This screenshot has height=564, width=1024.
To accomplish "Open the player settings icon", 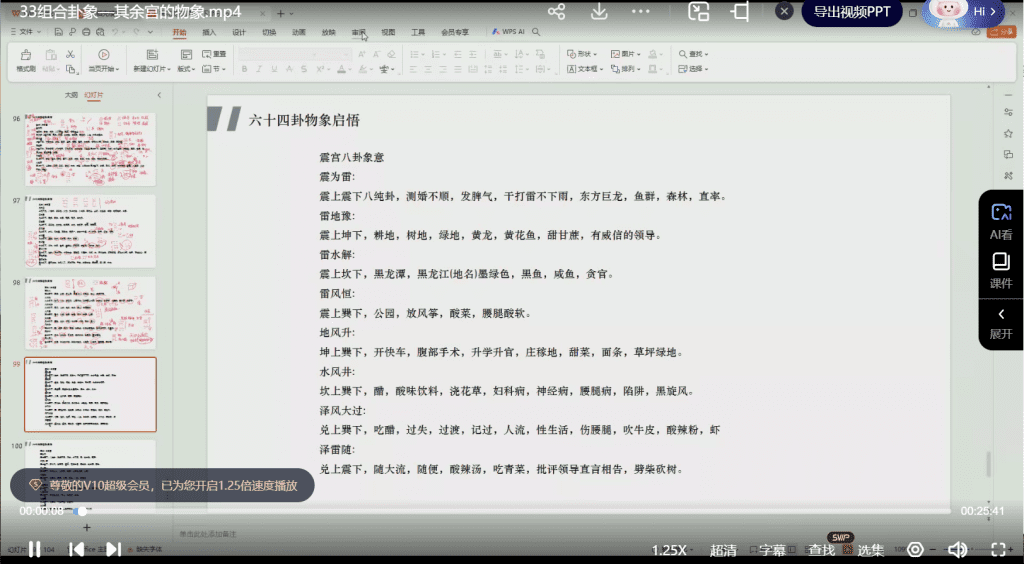I will pyautogui.click(x=914, y=549).
